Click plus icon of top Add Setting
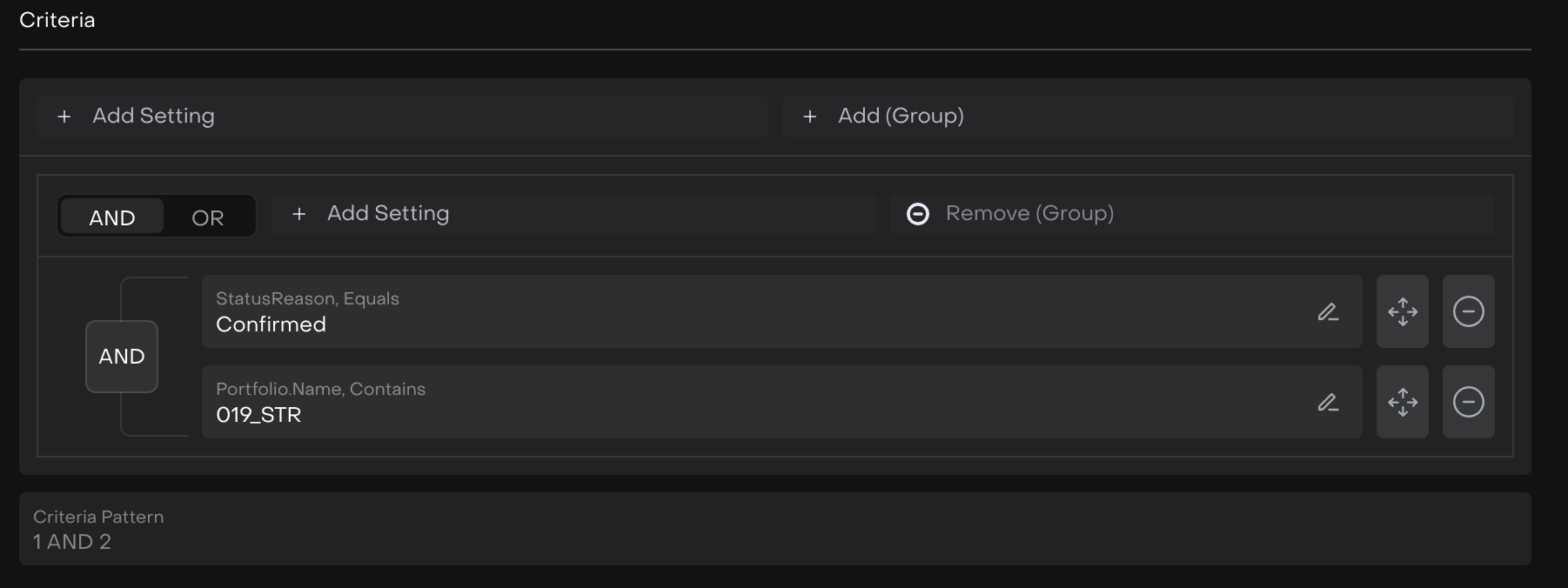Screen dimensions: 1568x588 [64, 117]
